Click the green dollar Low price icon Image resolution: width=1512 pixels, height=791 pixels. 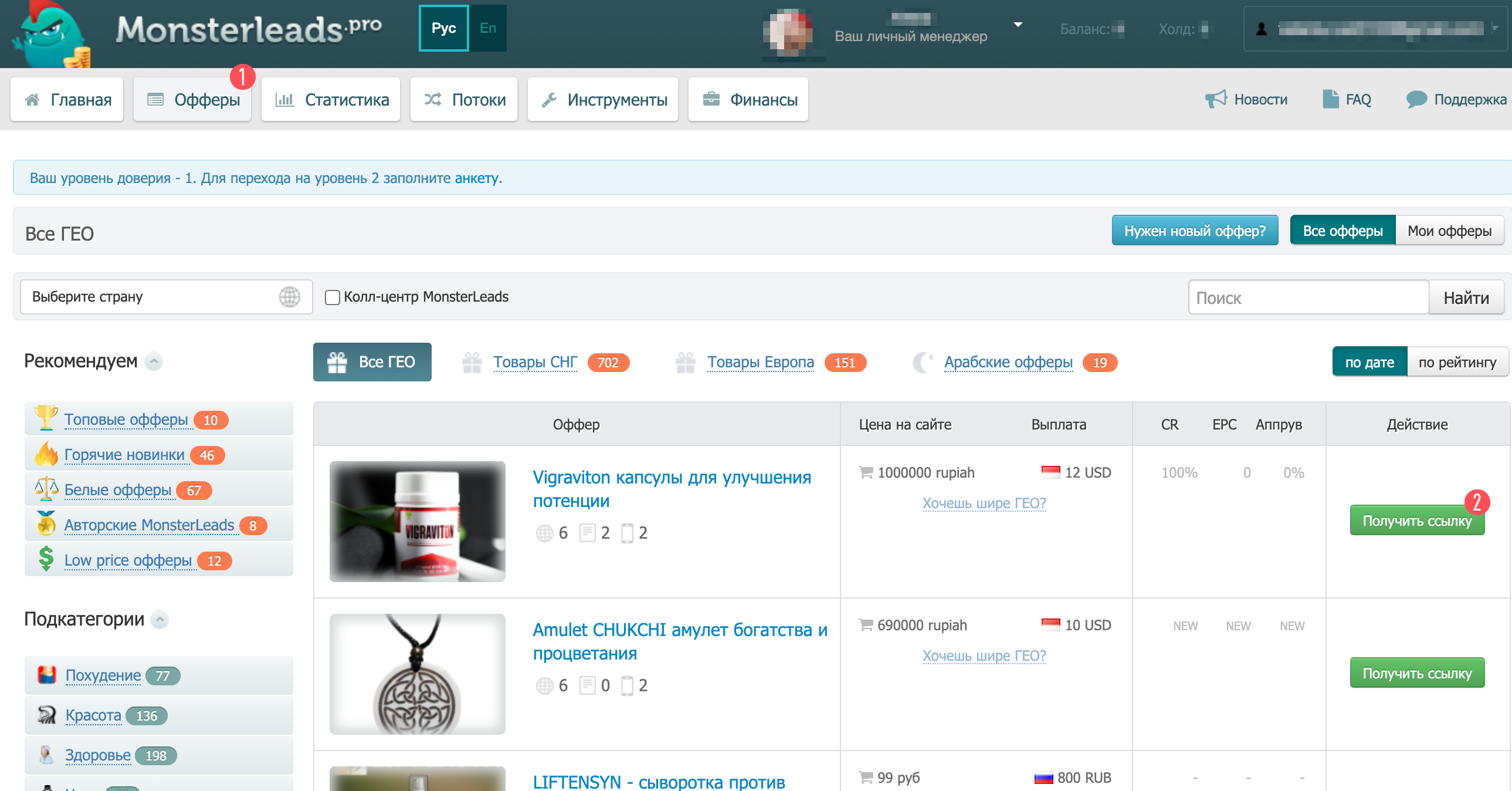pyautogui.click(x=46, y=559)
